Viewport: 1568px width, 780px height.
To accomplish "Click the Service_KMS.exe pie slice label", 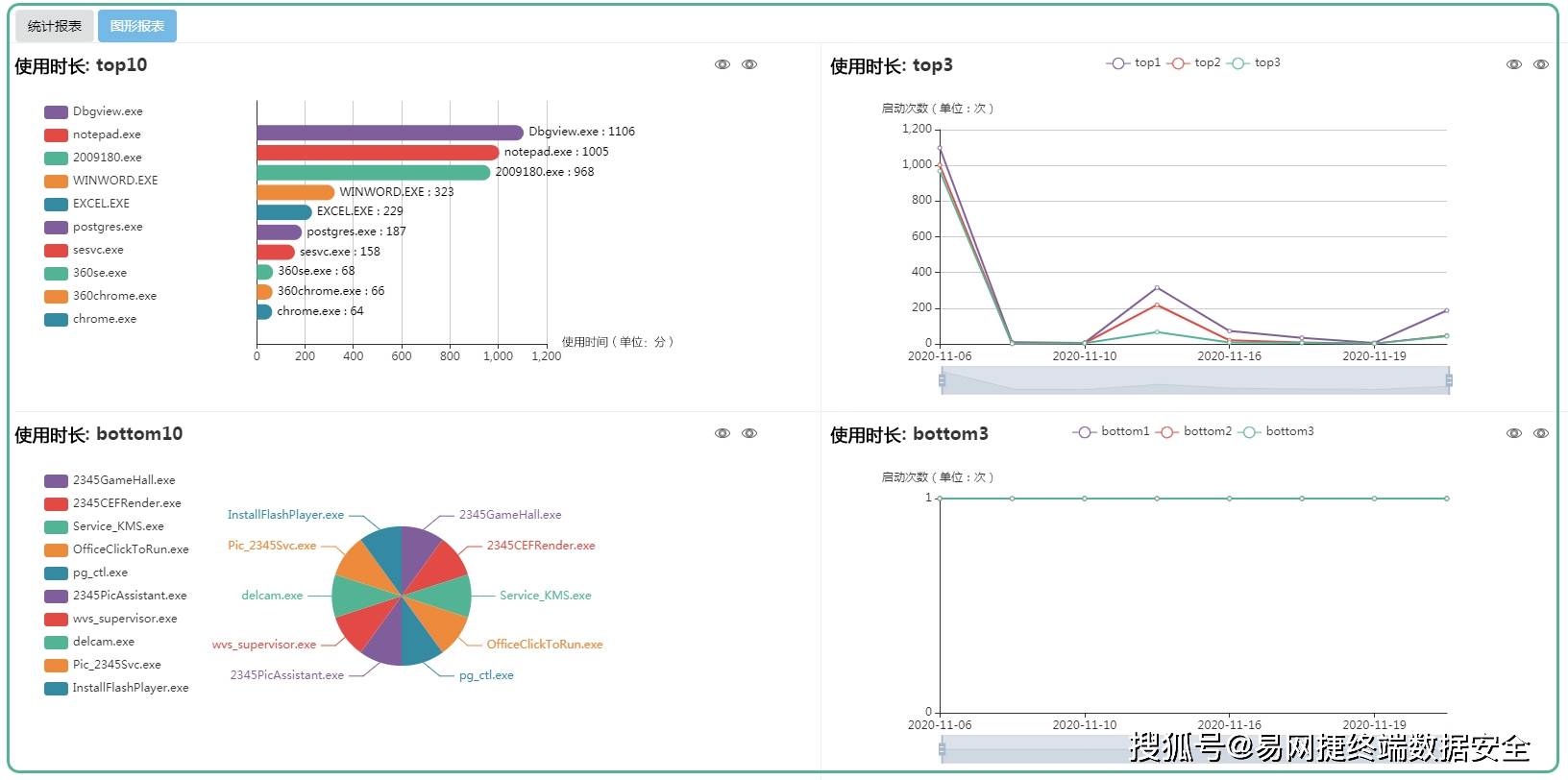I will 545,596.
